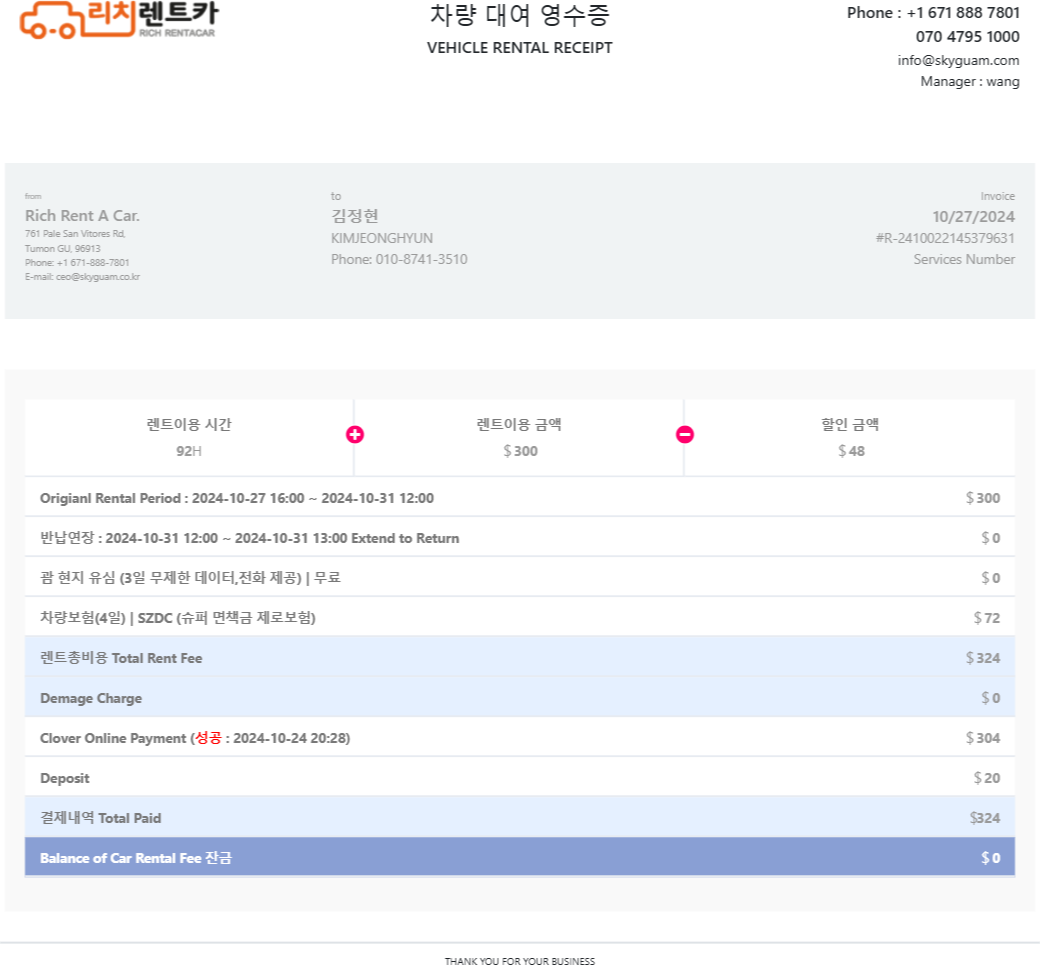The width and height of the screenshot is (1040, 969).
Task: Click the Total Paid row
Action: [x=520, y=817]
